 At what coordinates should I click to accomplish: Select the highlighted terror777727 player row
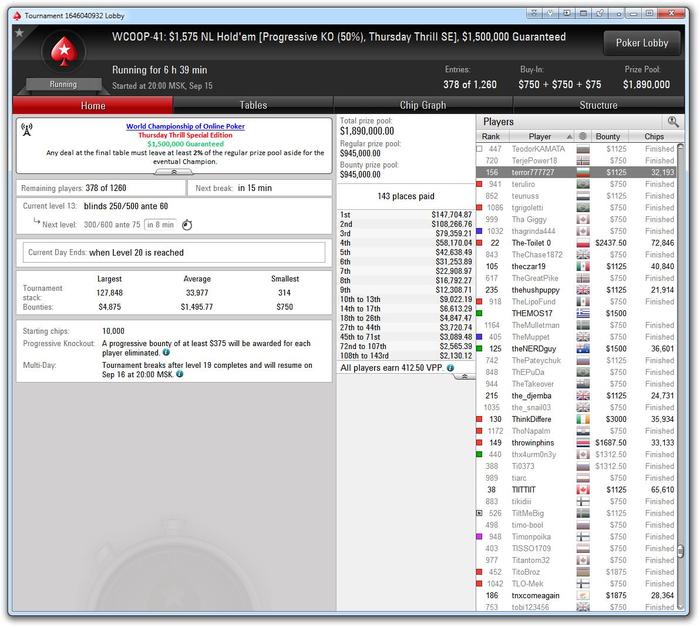click(576, 172)
